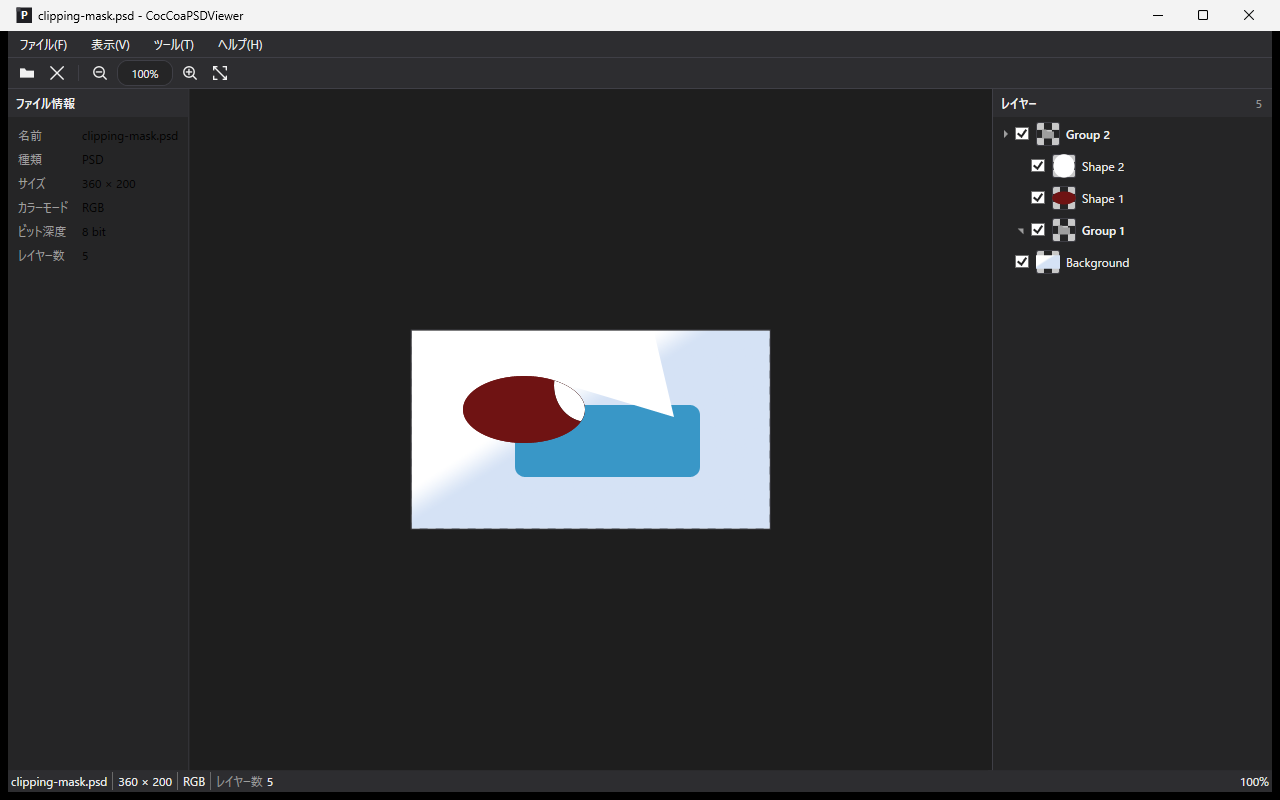Open a file with the folder icon
Viewport: 1280px width, 800px height.
tap(27, 73)
